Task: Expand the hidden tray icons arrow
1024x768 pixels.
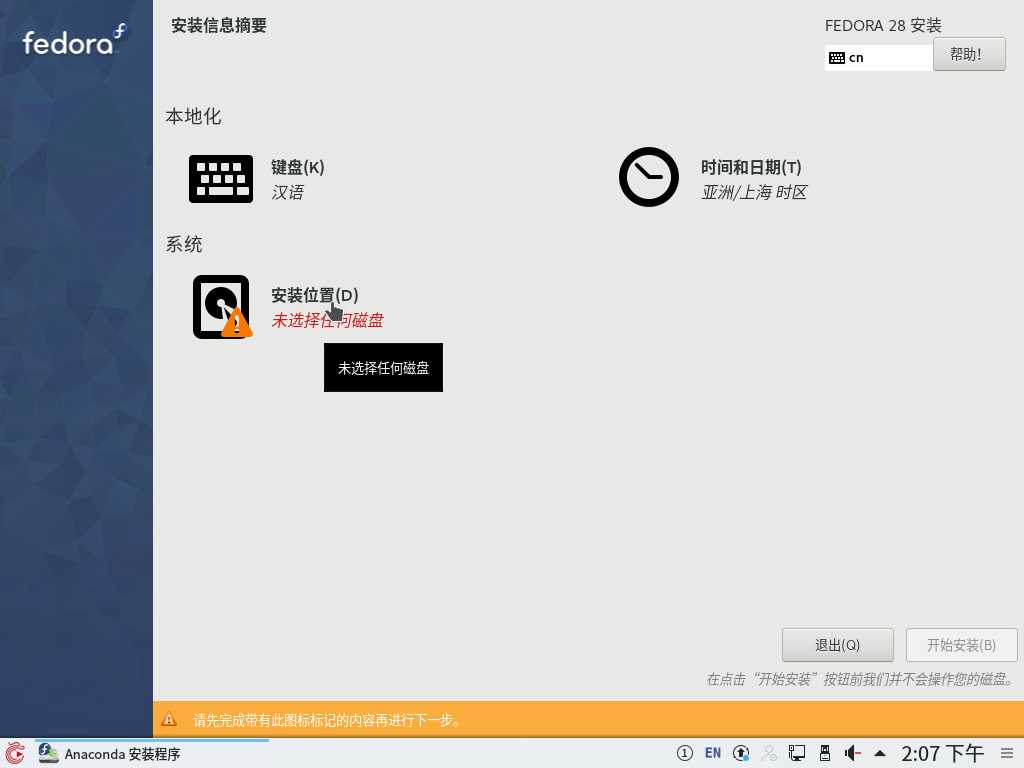Action: point(879,753)
